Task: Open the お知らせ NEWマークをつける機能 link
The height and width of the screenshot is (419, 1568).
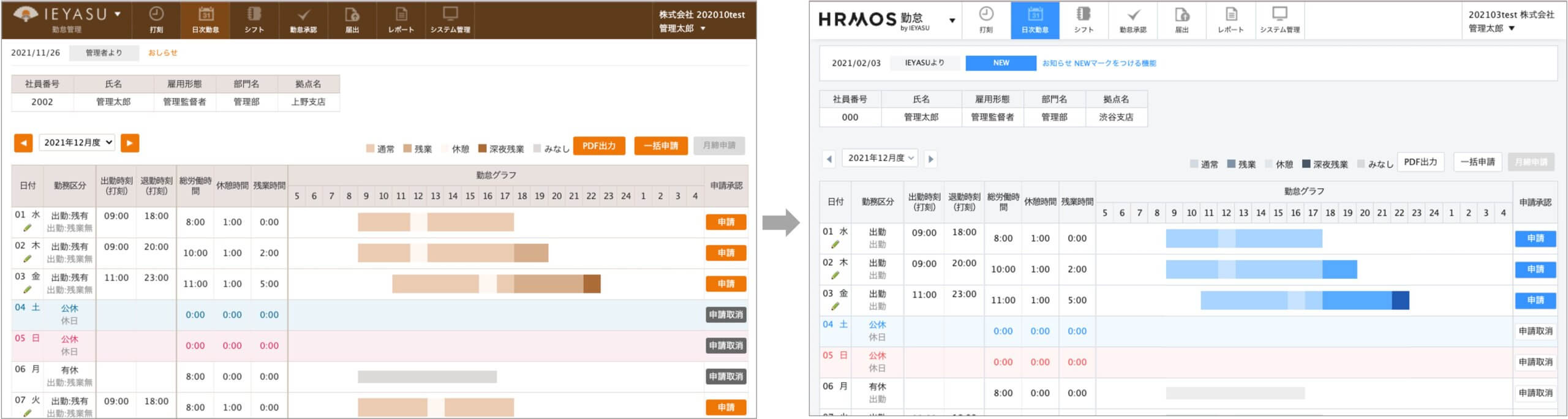Action: click(x=1099, y=63)
